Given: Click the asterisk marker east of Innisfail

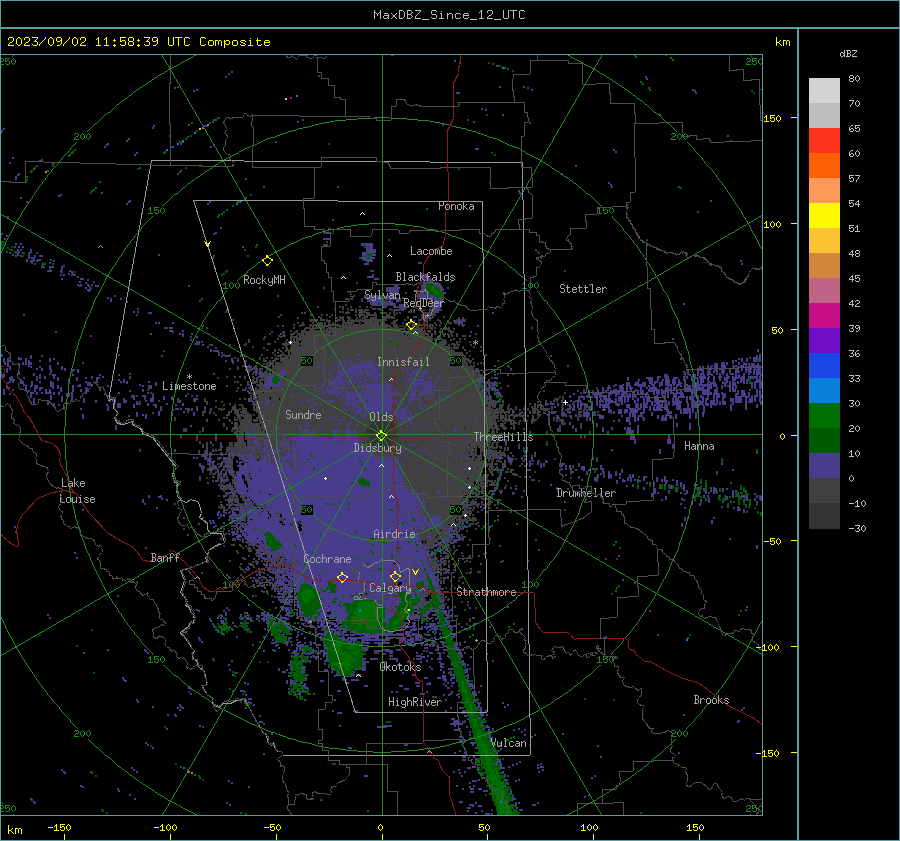Looking at the screenshot, I should point(475,344).
